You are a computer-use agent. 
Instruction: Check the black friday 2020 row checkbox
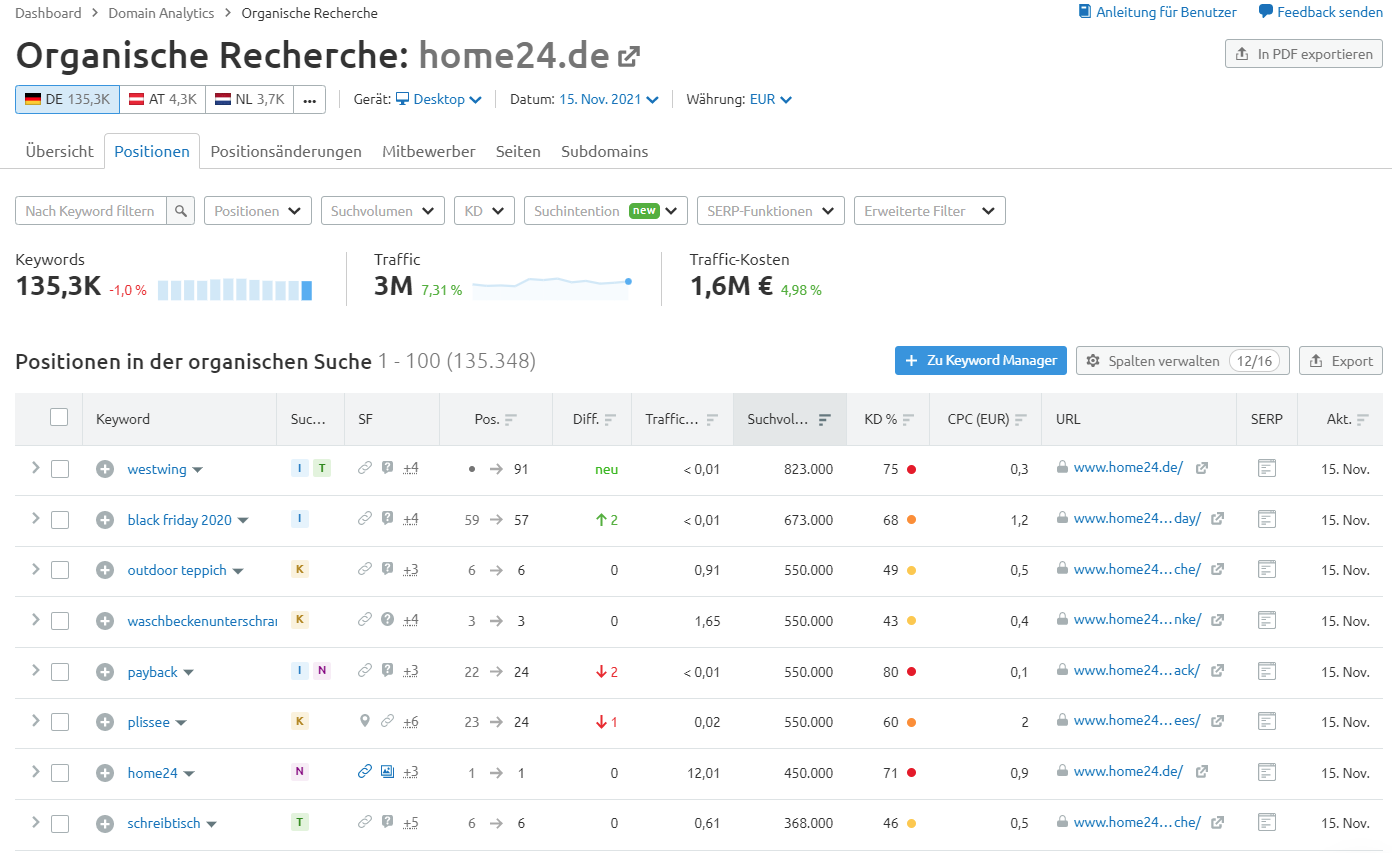pyautogui.click(x=60, y=520)
